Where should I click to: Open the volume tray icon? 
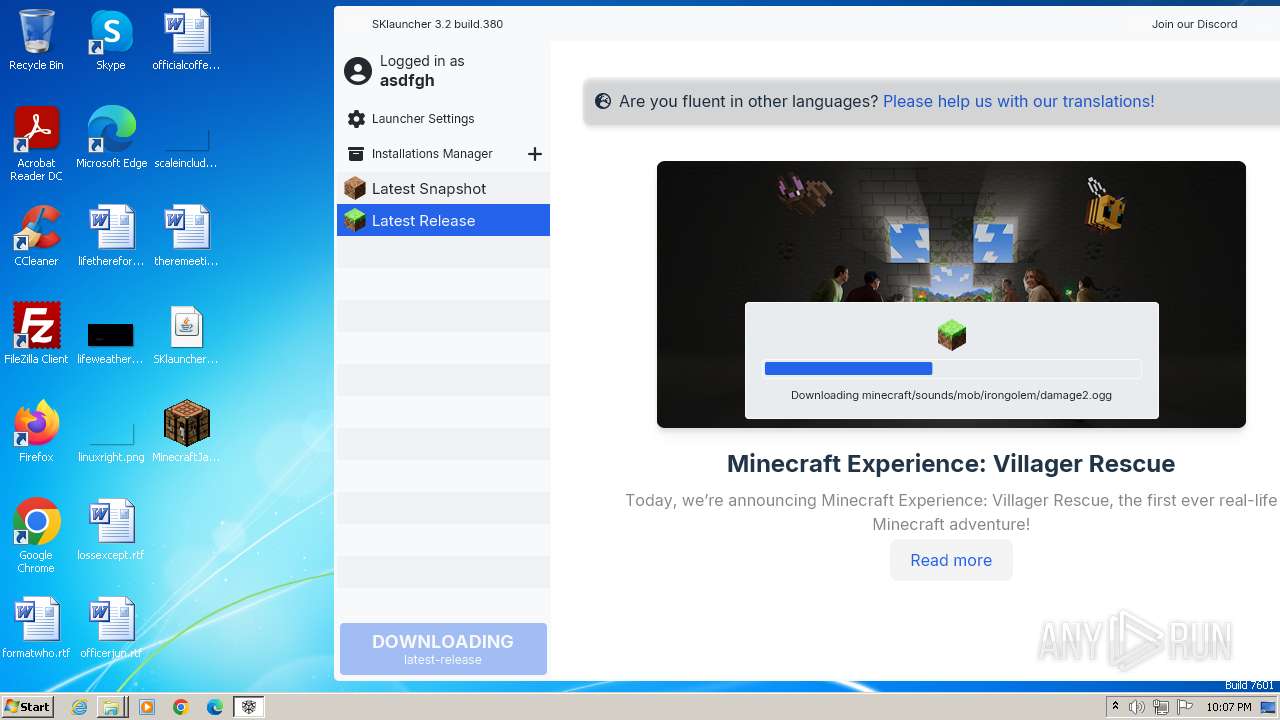tap(1137, 707)
